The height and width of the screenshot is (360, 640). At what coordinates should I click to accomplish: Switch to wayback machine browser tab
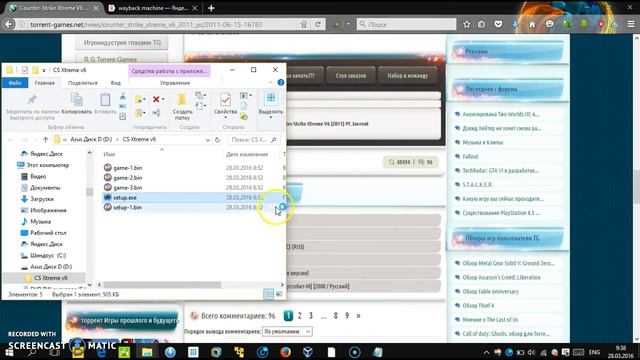tap(153, 8)
